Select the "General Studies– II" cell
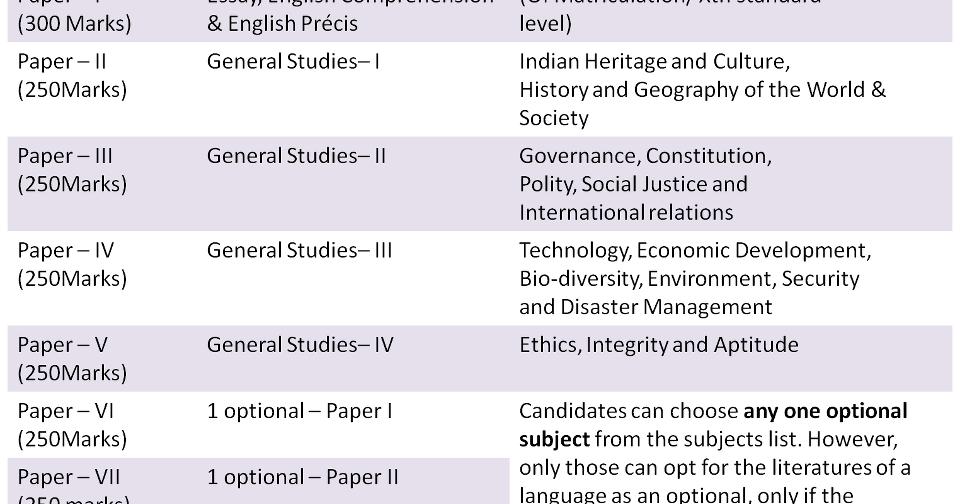960x504 pixels. 296,156
